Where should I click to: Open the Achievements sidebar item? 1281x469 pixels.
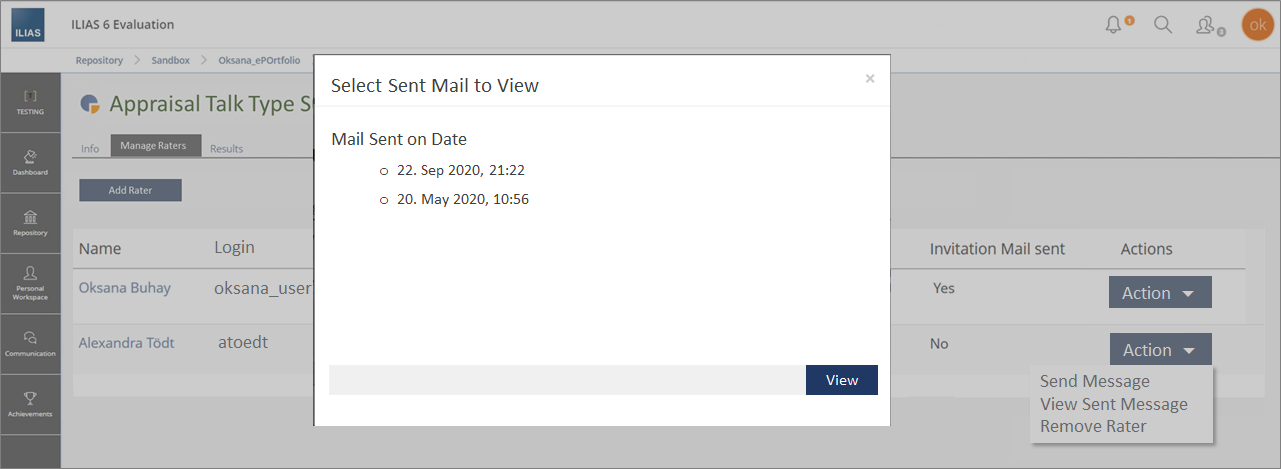coord(30,403)
